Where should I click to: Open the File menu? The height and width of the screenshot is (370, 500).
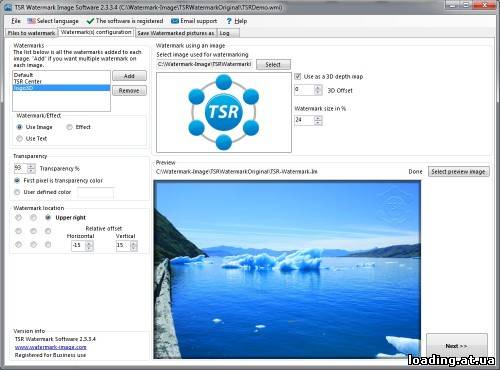pos(16,21)
